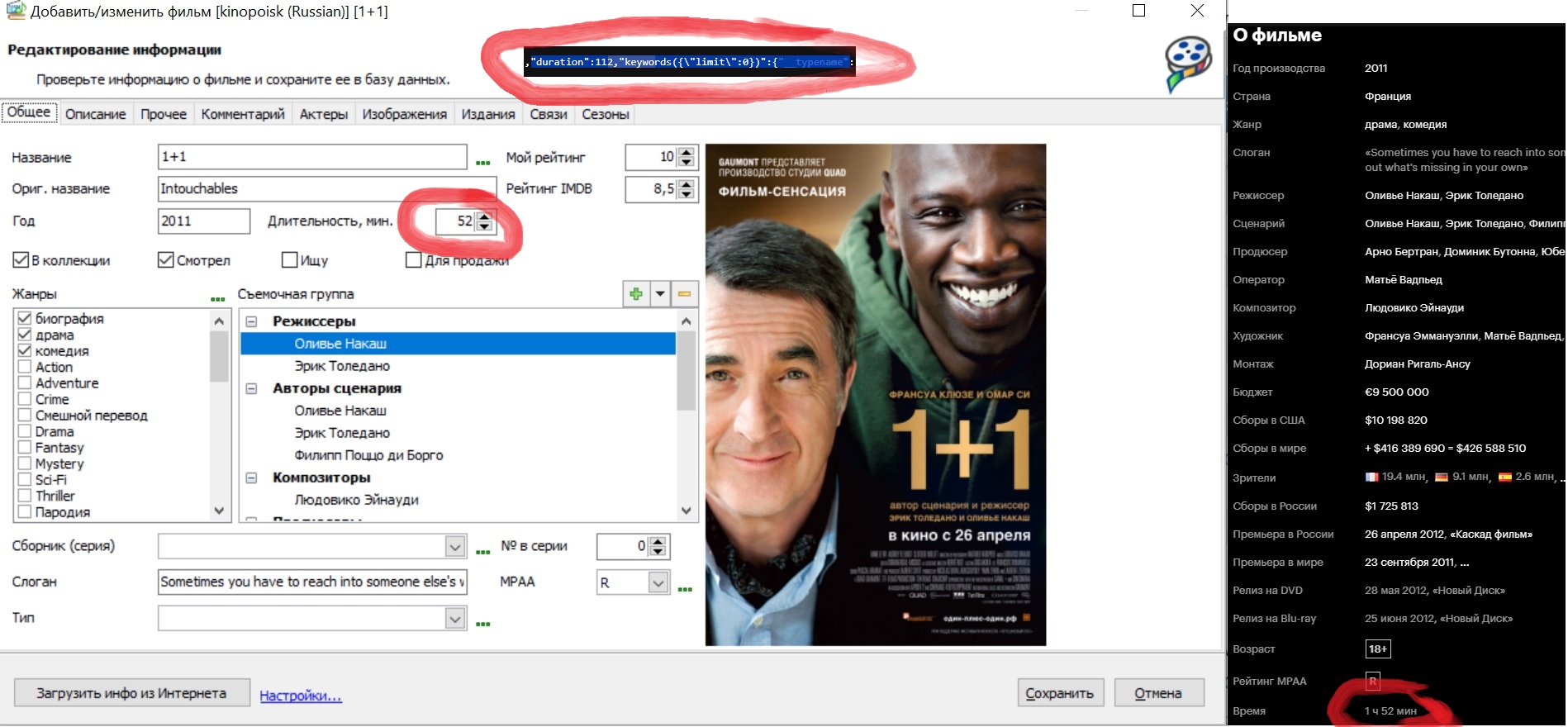1568x727 pixels.
Task: Select Филипп Поццо ди Борго in crew list
Action: [368, 455]
